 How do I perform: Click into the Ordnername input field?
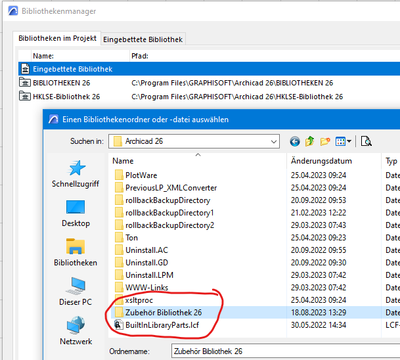tap(286, 351)
